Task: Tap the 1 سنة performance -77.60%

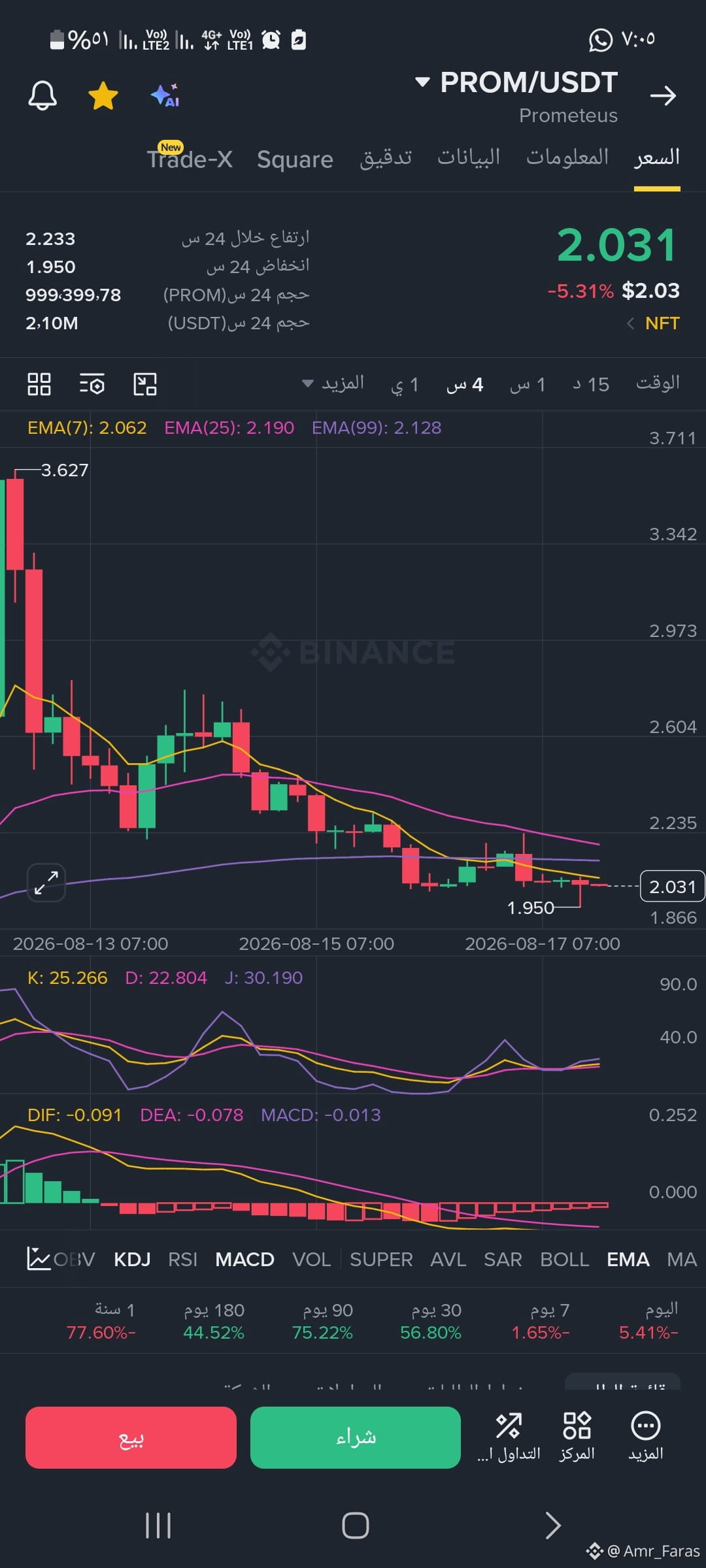Action: click(101, 1321)
